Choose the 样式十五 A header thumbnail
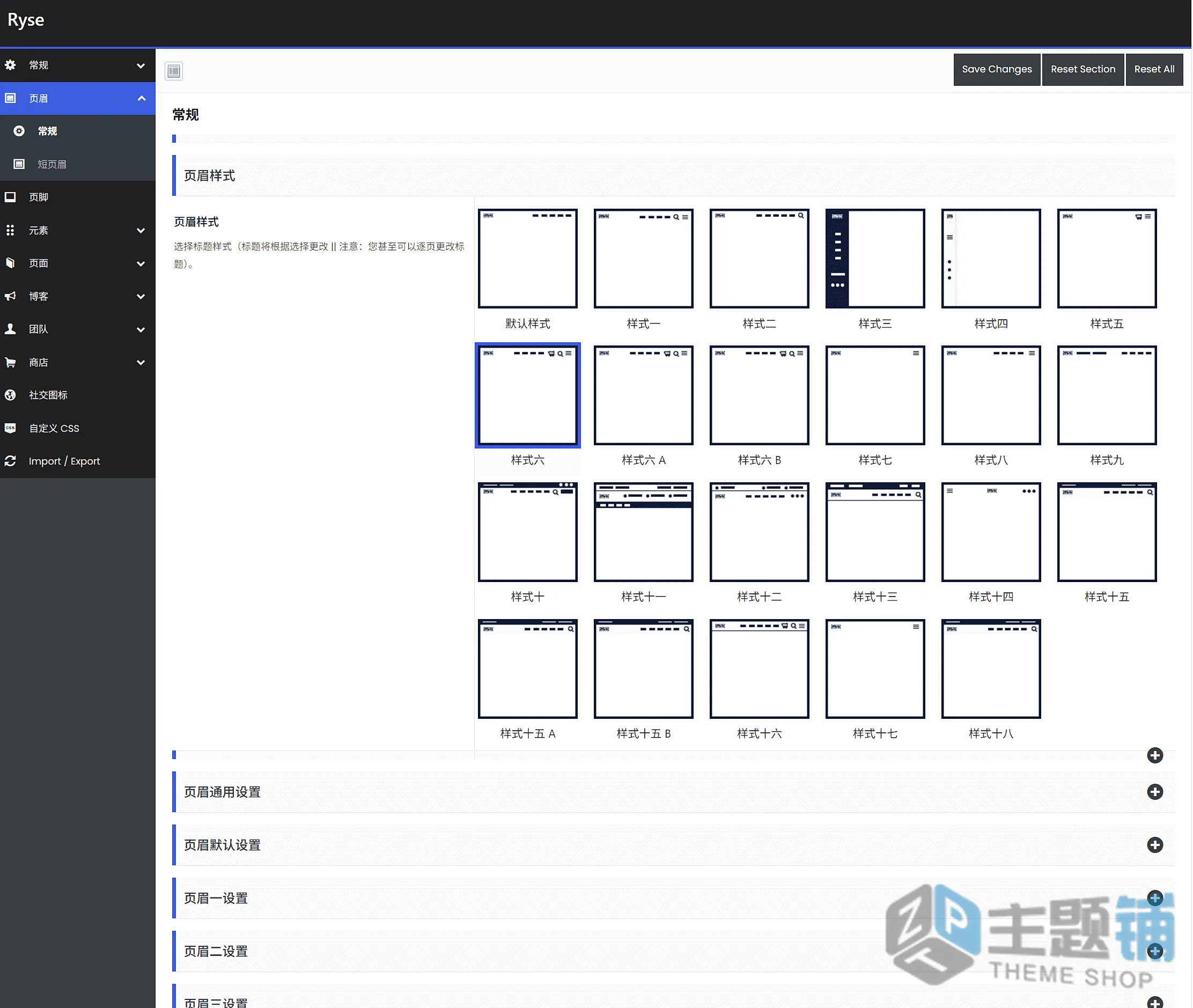 (x=527, y=668)
